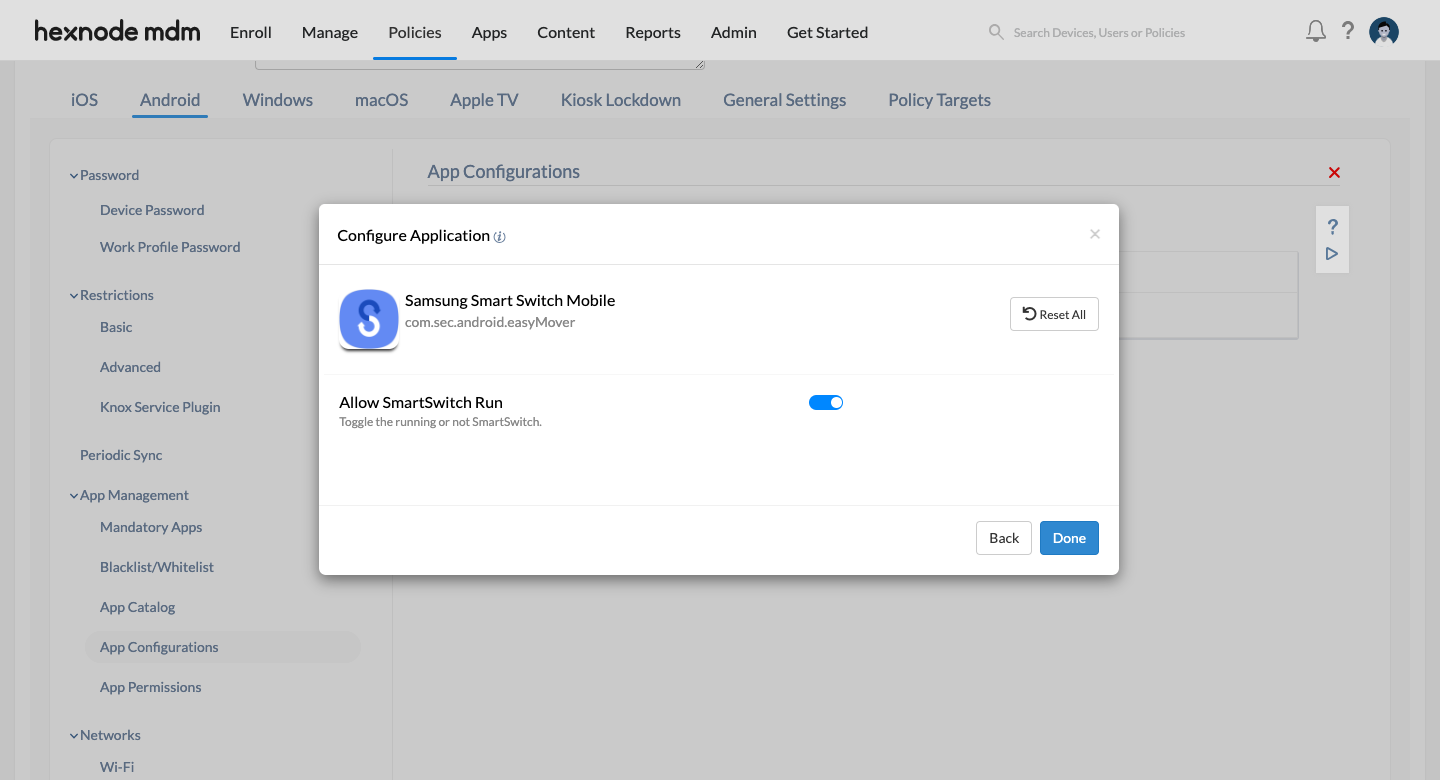Viewport: 1440px width, 780px height.
Task: Click the Samsung Smart Switch app icon
Action: [x=369, y=320]
